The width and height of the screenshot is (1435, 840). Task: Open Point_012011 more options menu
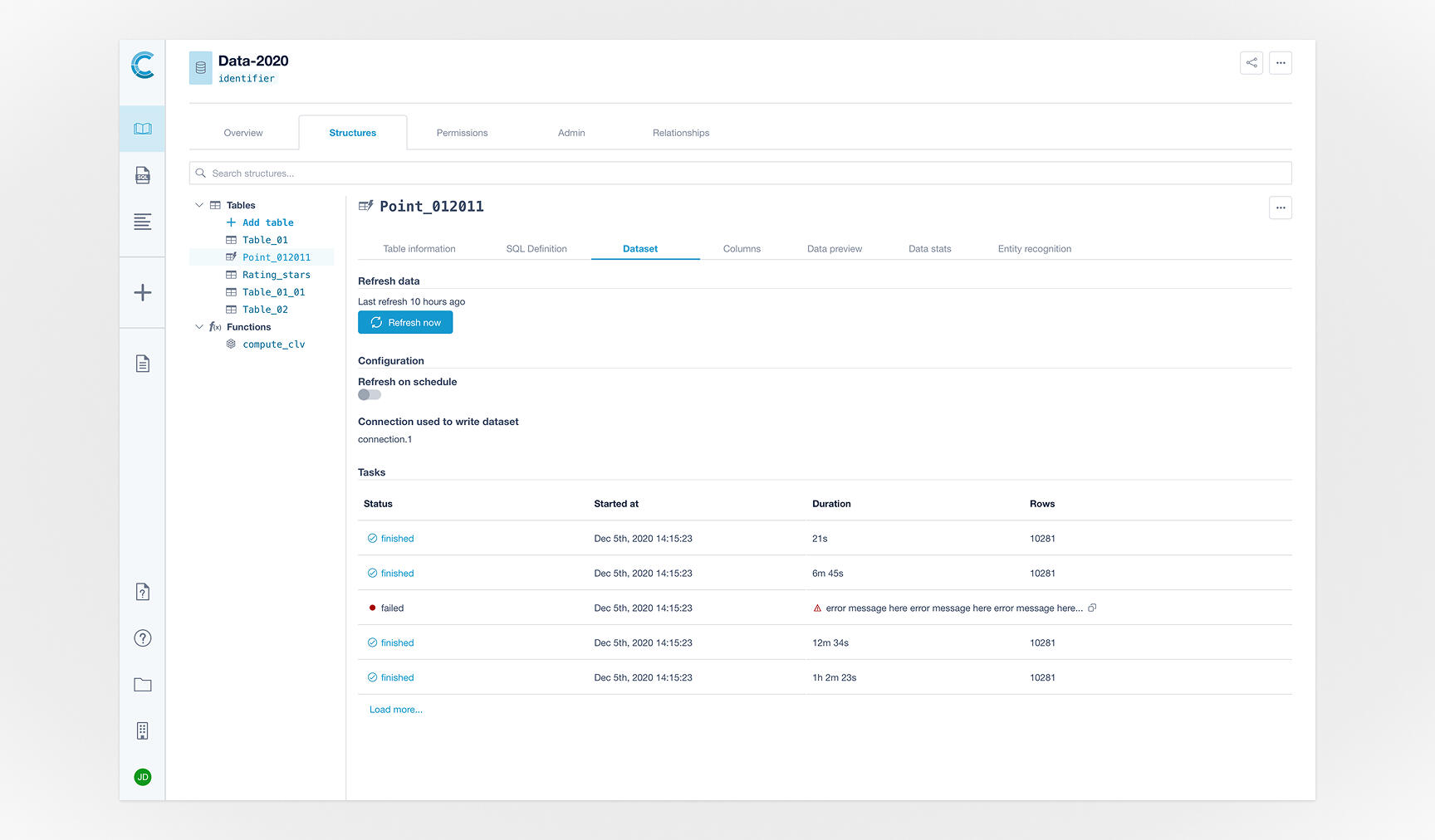click(x=1280, y=208)
